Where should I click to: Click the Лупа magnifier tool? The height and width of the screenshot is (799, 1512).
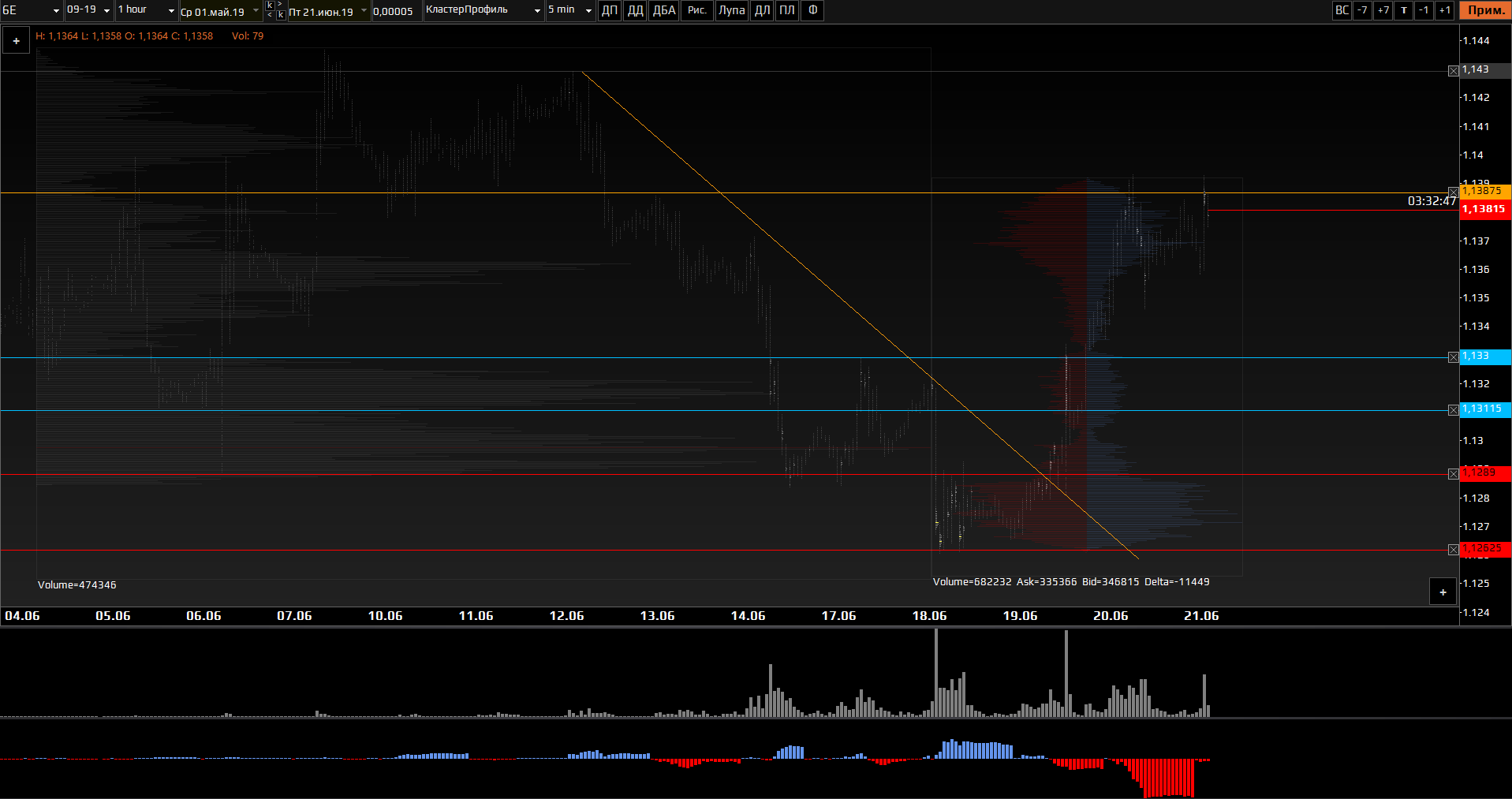[731, 10]
